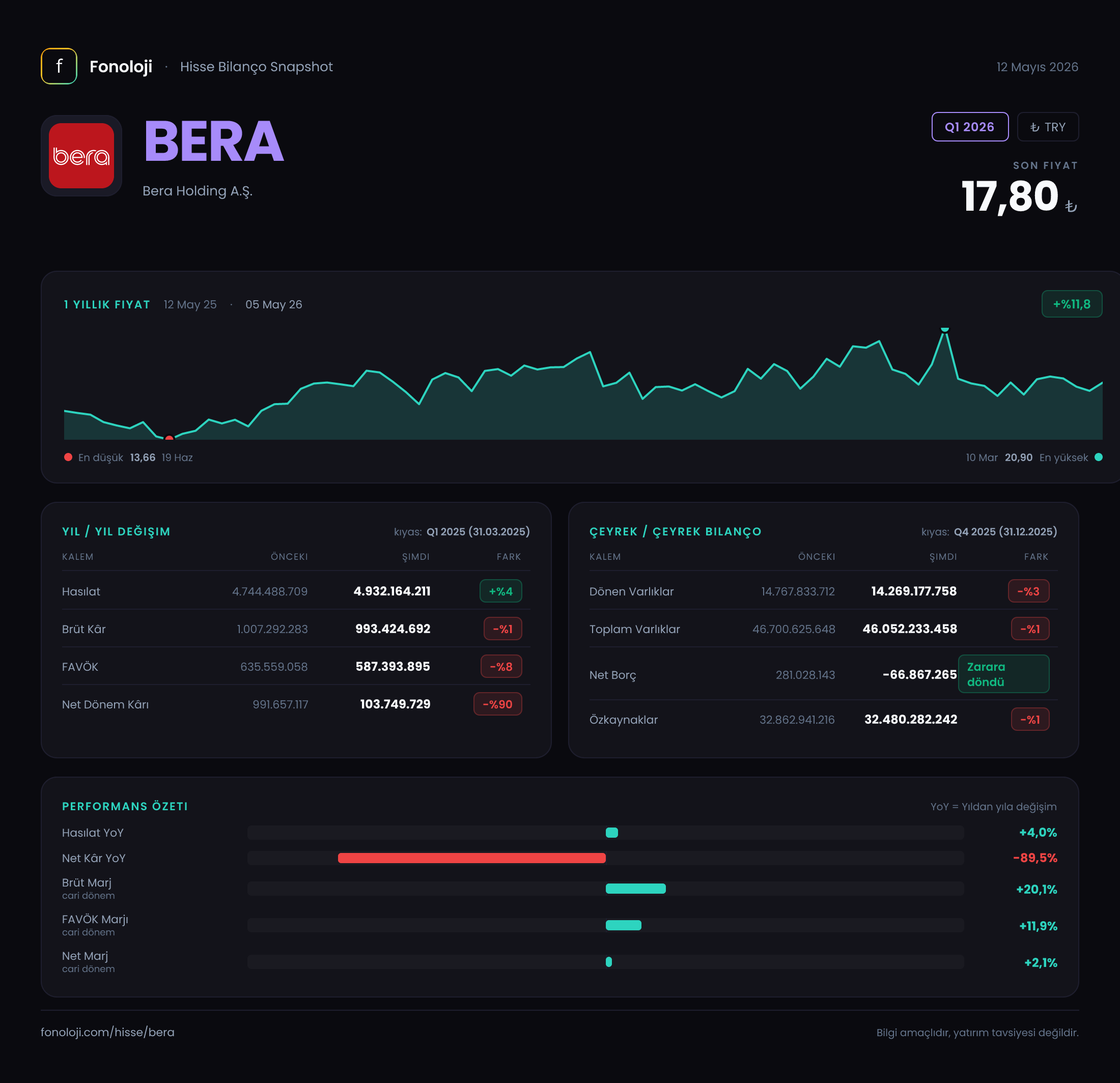Open the fonoloji.com/hisse/bera link
Image resolution: width=1120 pixels, height=1083 pixels.
[x=107, y=1032]
